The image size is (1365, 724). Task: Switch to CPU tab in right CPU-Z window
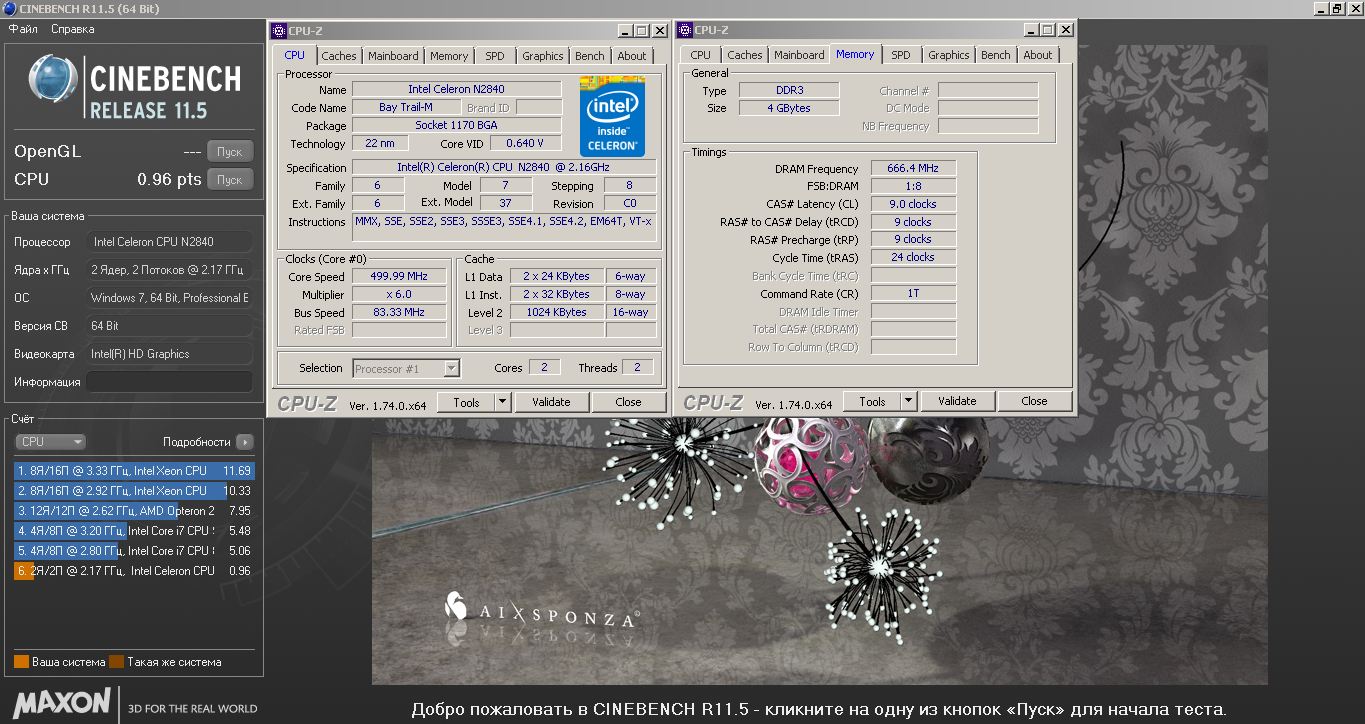(x=701, y=55)
